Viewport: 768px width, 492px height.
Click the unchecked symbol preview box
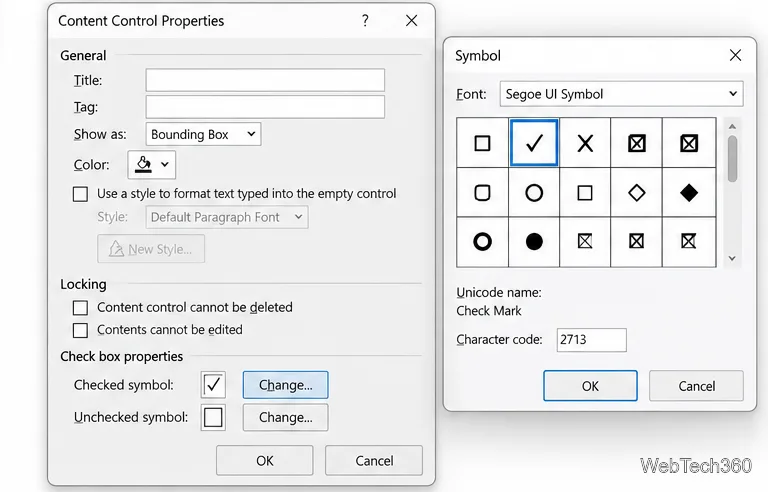tap(213, 418)
